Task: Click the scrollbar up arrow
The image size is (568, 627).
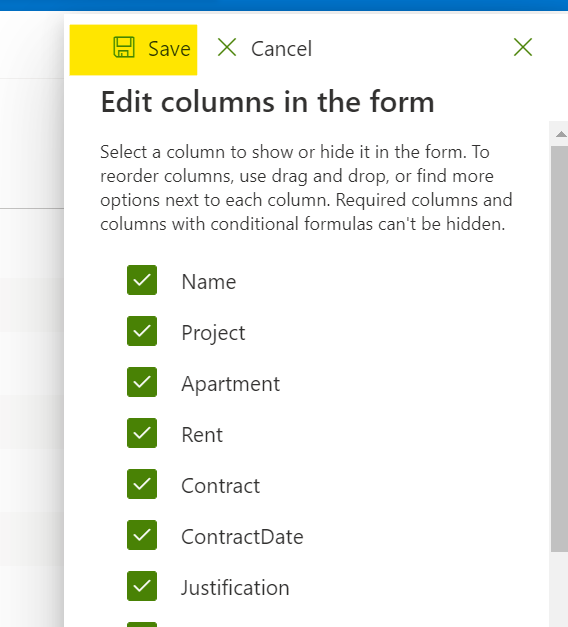Action: click(x=561, y=134)
